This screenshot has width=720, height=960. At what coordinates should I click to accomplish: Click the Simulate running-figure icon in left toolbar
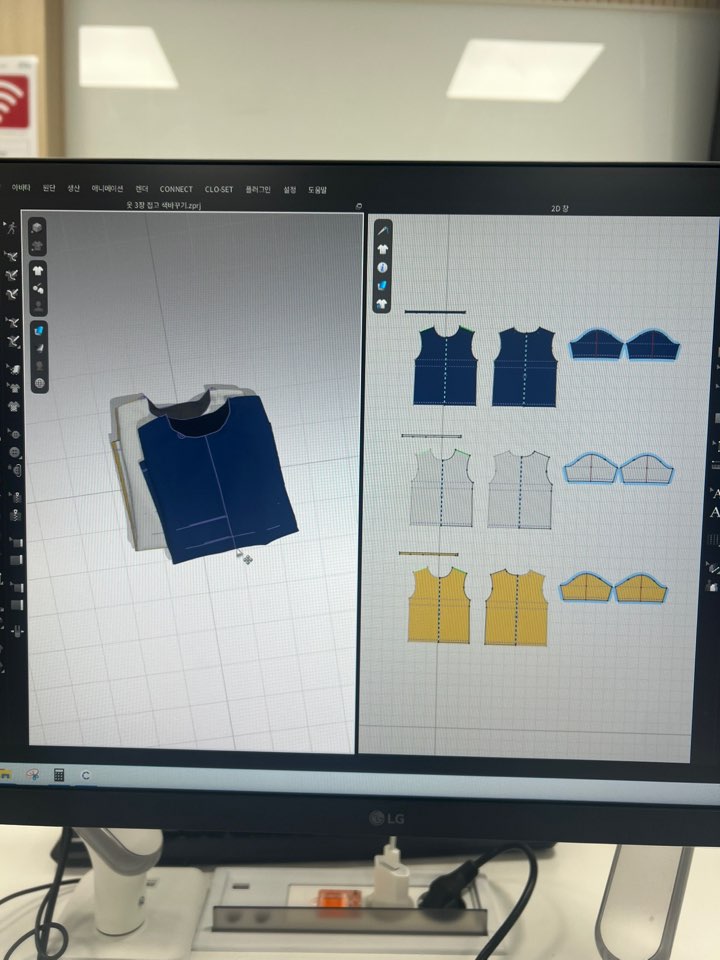point(10,228)
